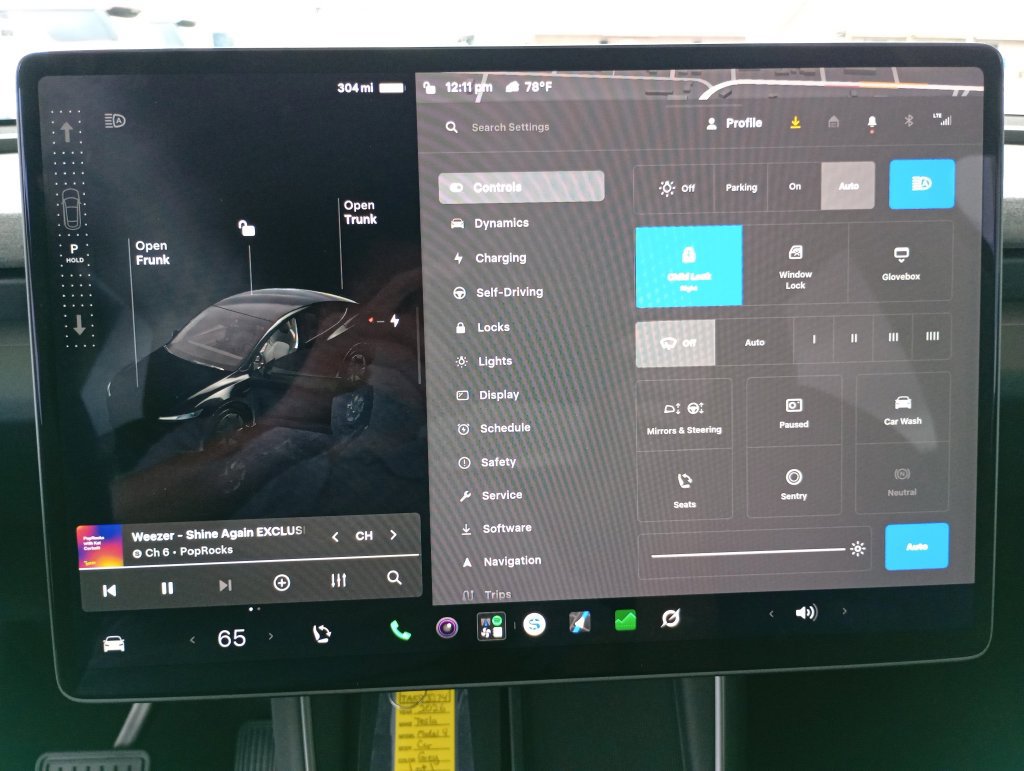The height and width of the screenshot is (771, 1024).
Task: Open the dashcam camera app icon
Action: [x=447, y=627]
